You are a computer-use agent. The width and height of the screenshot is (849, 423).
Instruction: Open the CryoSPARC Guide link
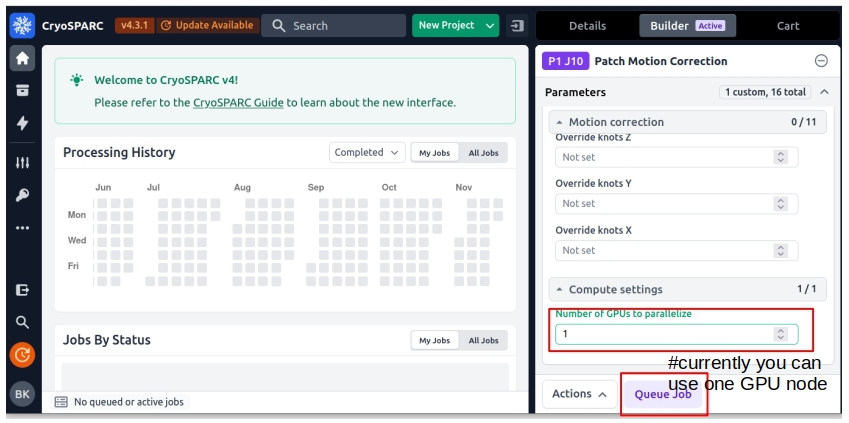pyautogui.click(x=238, y=102)
